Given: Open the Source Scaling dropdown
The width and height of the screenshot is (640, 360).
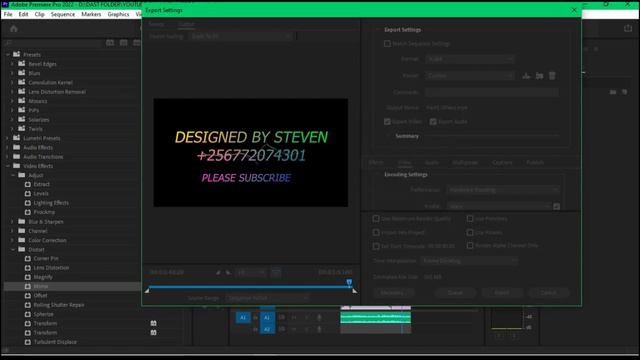Looking at the screenshot, I should 241,36.
